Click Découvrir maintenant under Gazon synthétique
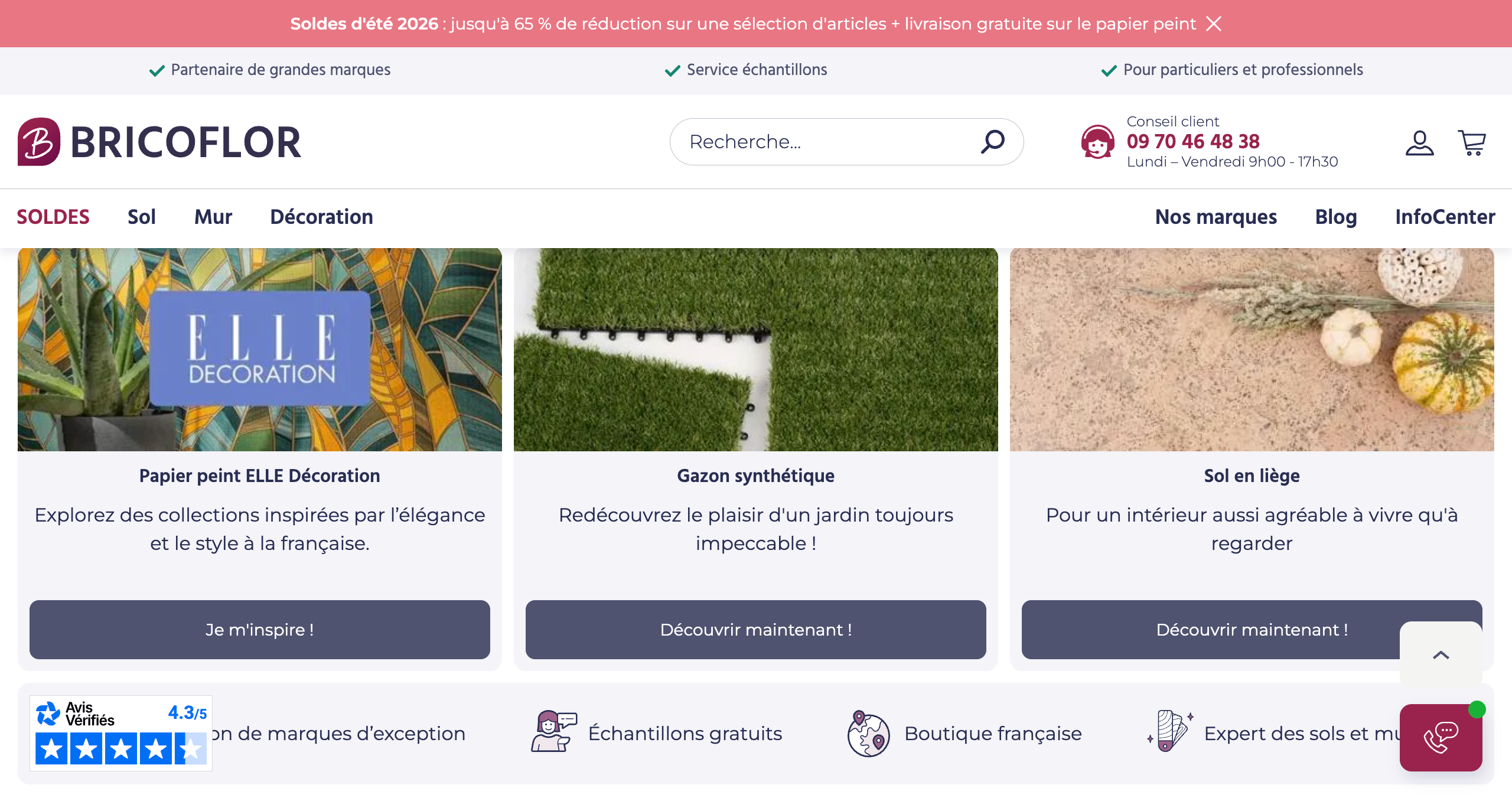1512x801 pixels. tap(756, 630)
